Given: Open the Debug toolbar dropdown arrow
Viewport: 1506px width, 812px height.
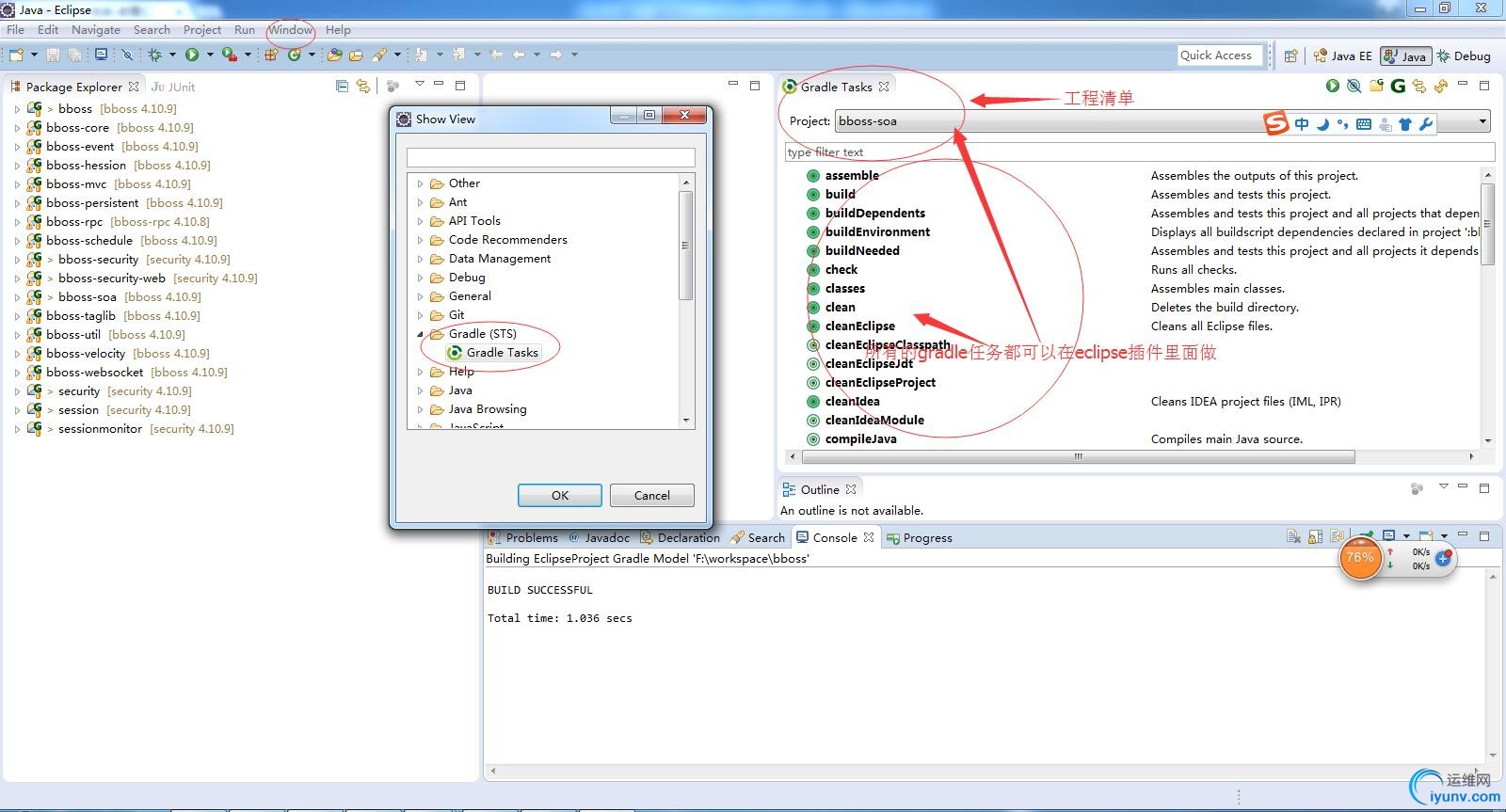Looking at the screenshot, I should click(172, 55).
